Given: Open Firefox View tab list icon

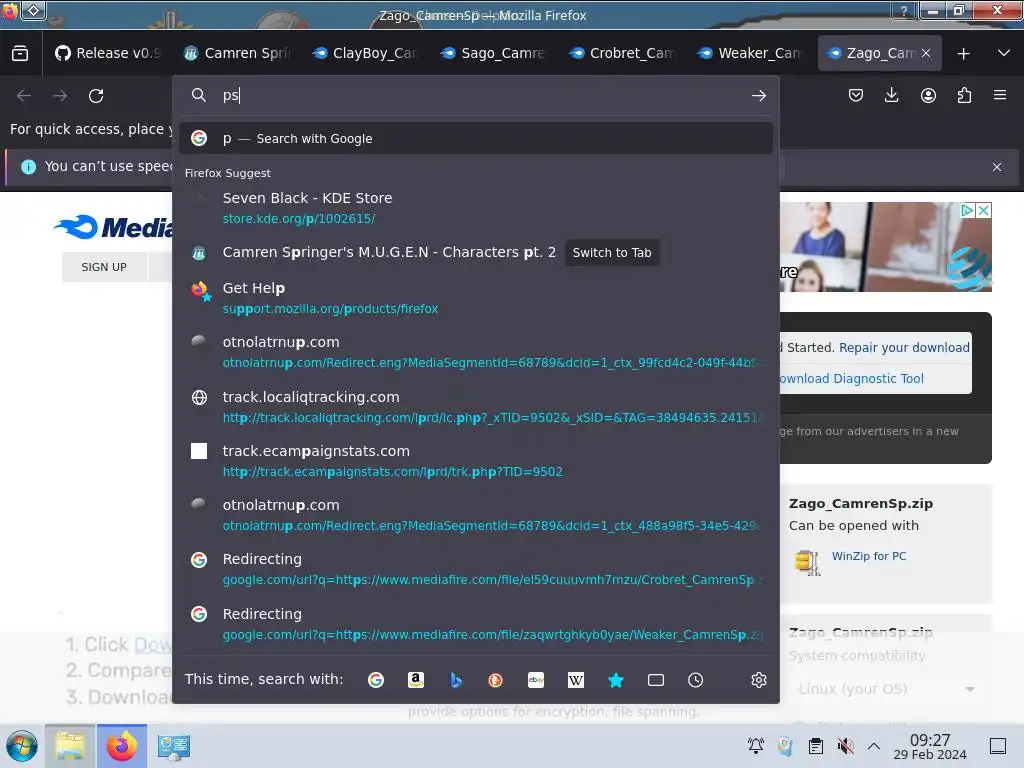Looking at the screenshot, I should [20, 54].
